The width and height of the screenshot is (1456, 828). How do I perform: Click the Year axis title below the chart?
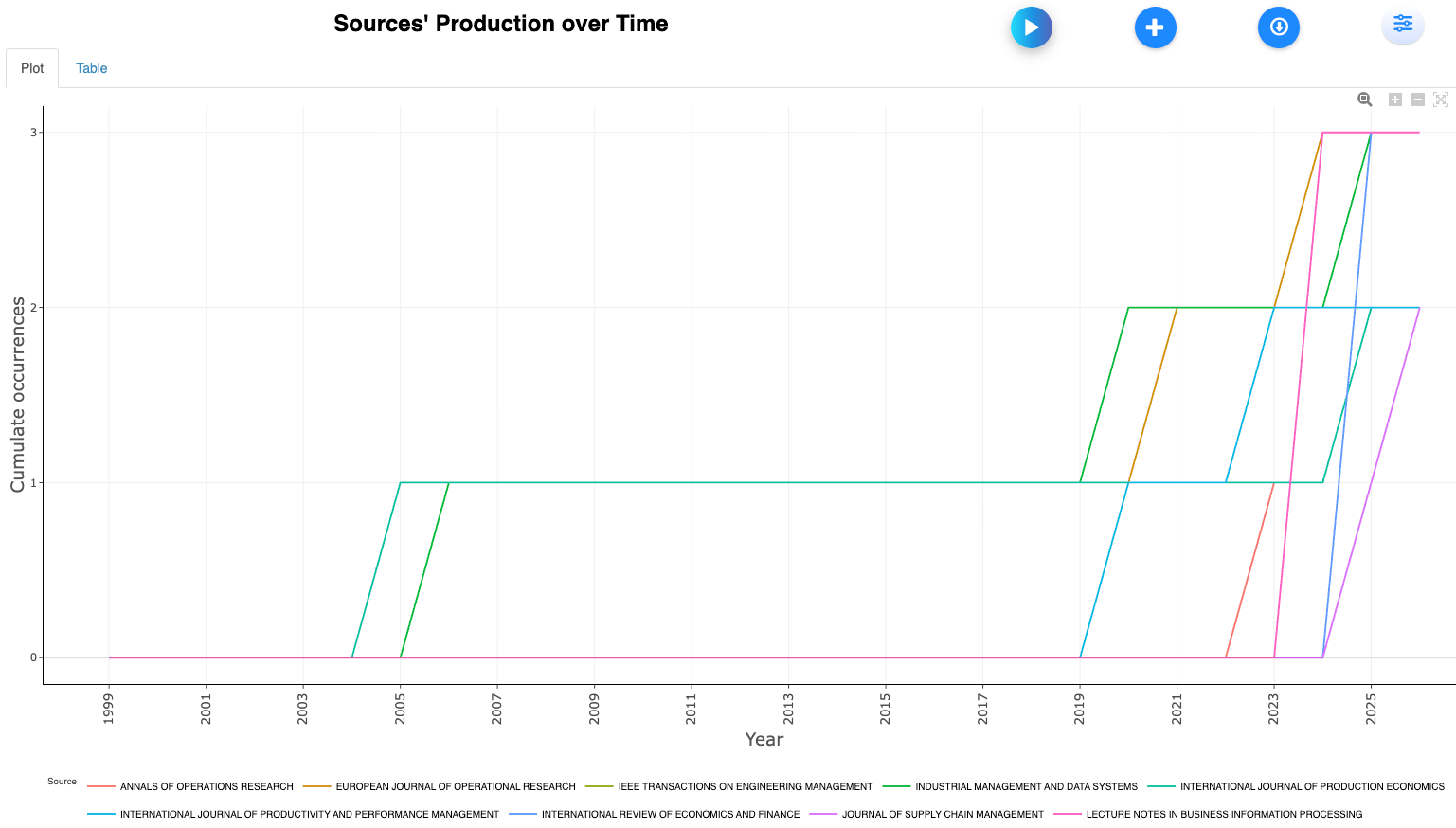(x=764, y=739)
